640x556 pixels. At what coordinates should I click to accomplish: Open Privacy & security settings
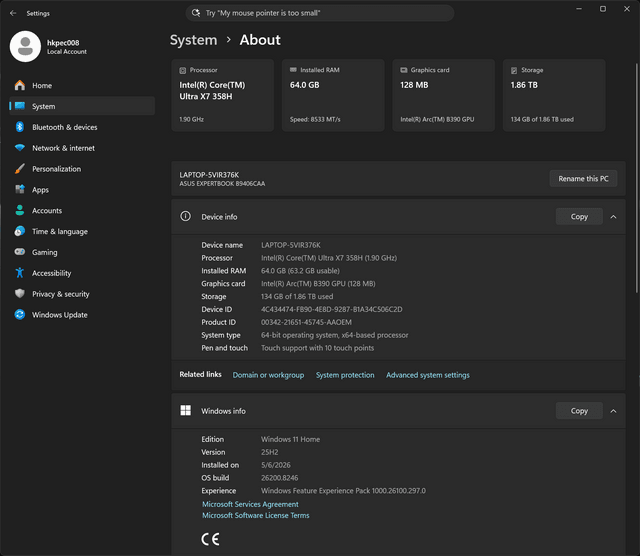point(82,294)
